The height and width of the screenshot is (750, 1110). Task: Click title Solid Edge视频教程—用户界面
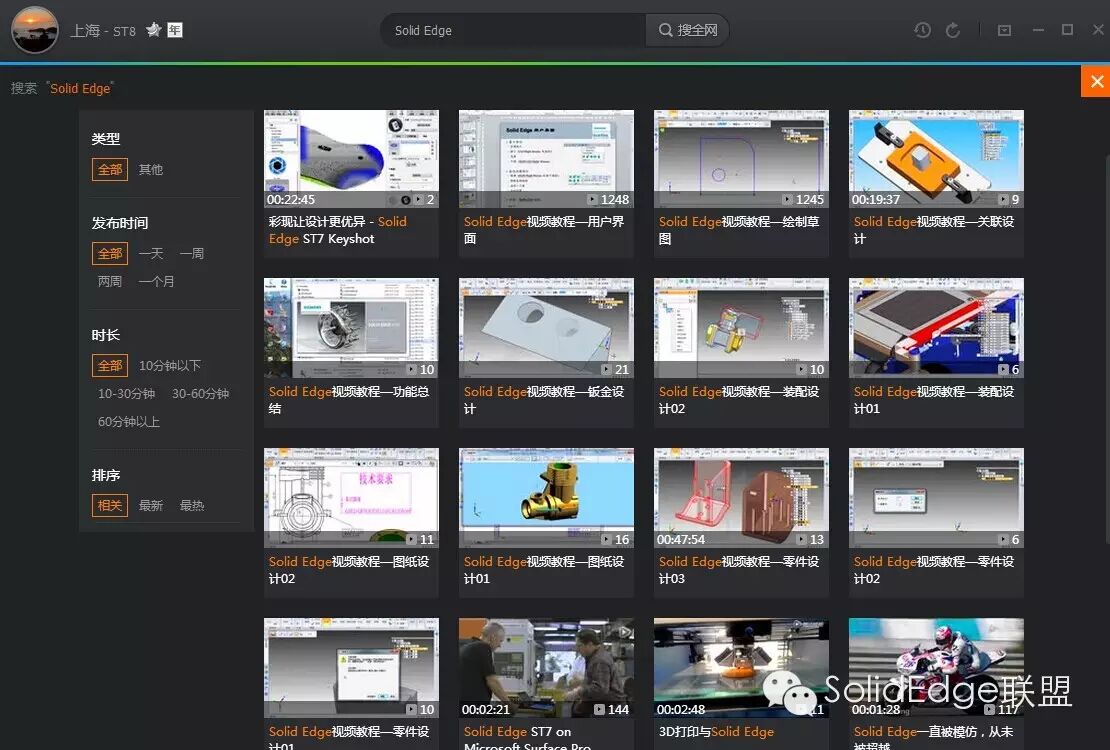click(x=544, y=230)
